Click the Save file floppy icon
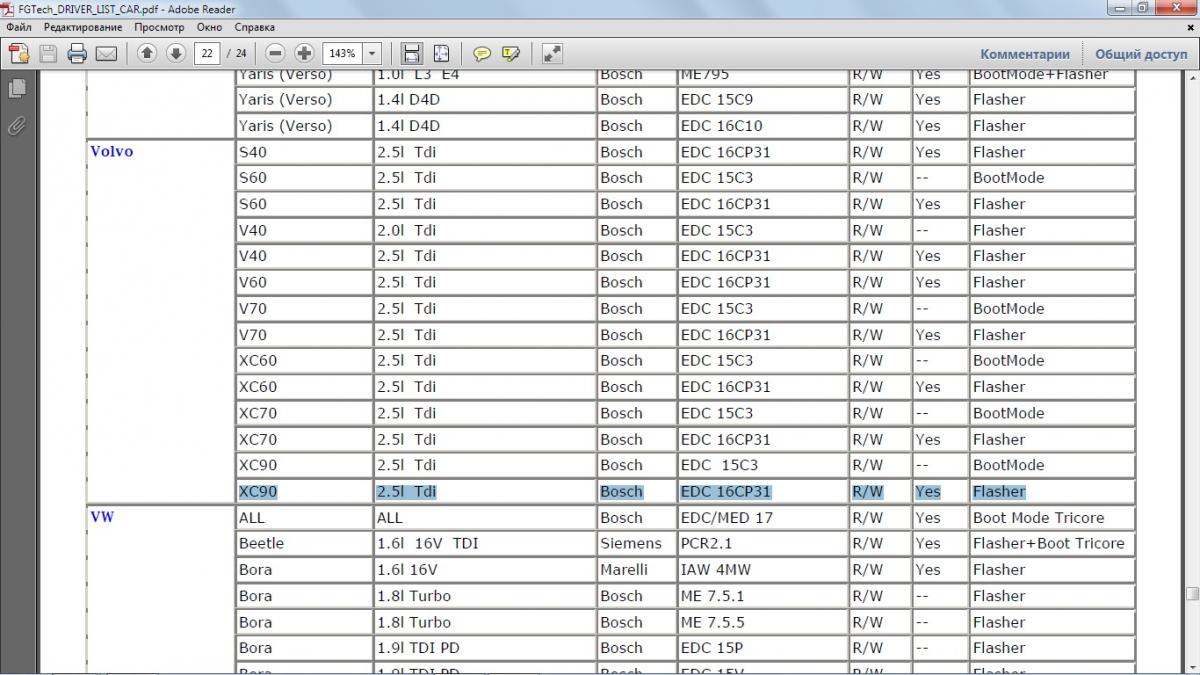The height and width of the screenshot is (675, 1200). click(x=48, y=53)
